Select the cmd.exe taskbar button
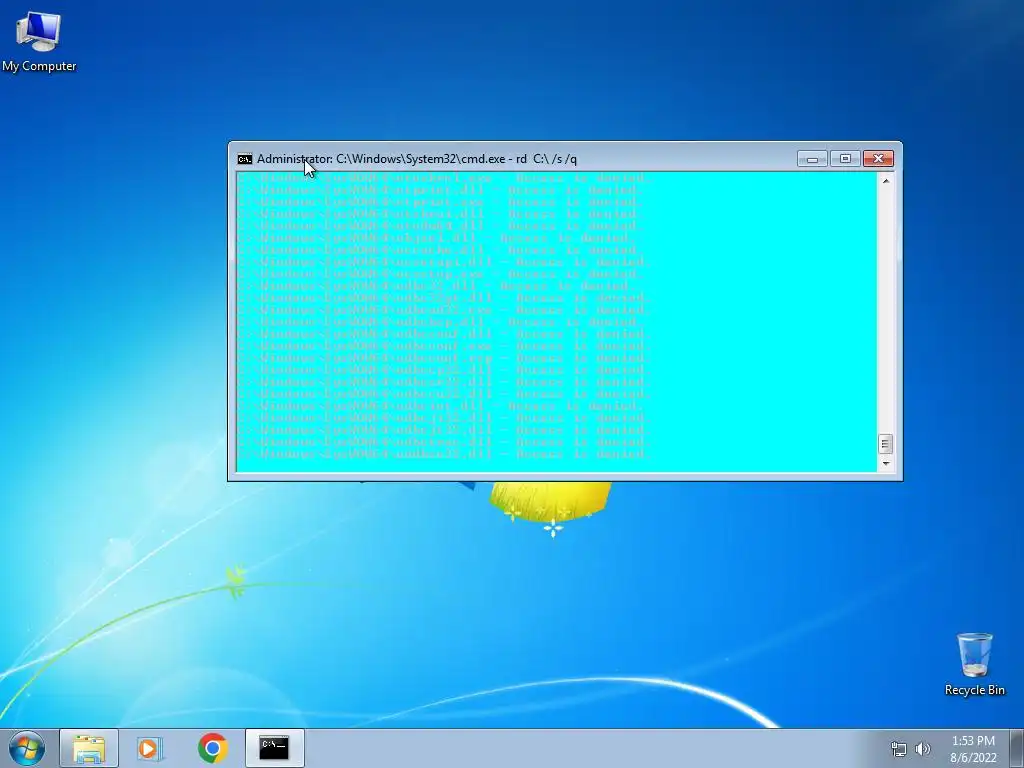Viewport: 1024px width, 768px height. 274,748
